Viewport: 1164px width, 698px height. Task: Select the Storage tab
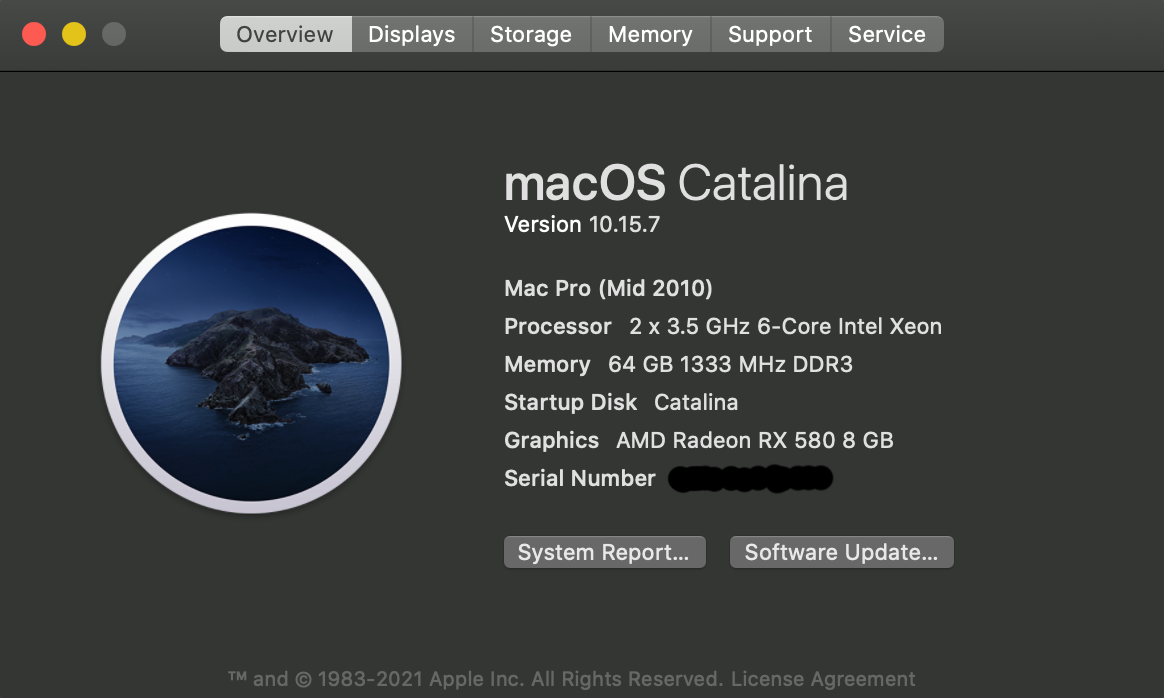pyautogui.click(x=531, y=34)
